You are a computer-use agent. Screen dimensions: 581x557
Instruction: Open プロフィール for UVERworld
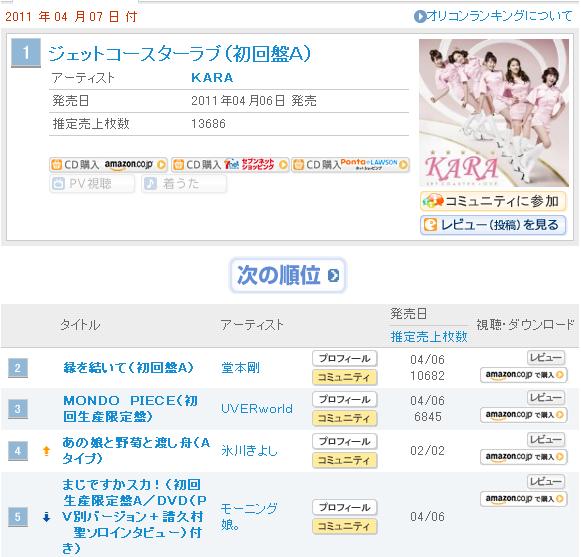345,399
